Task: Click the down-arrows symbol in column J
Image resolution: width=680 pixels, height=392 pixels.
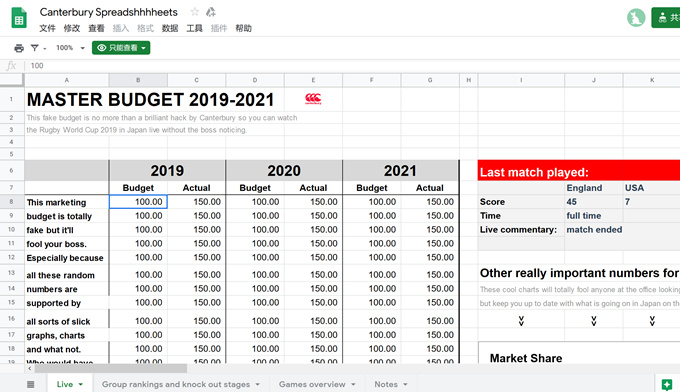Action: 594,321
